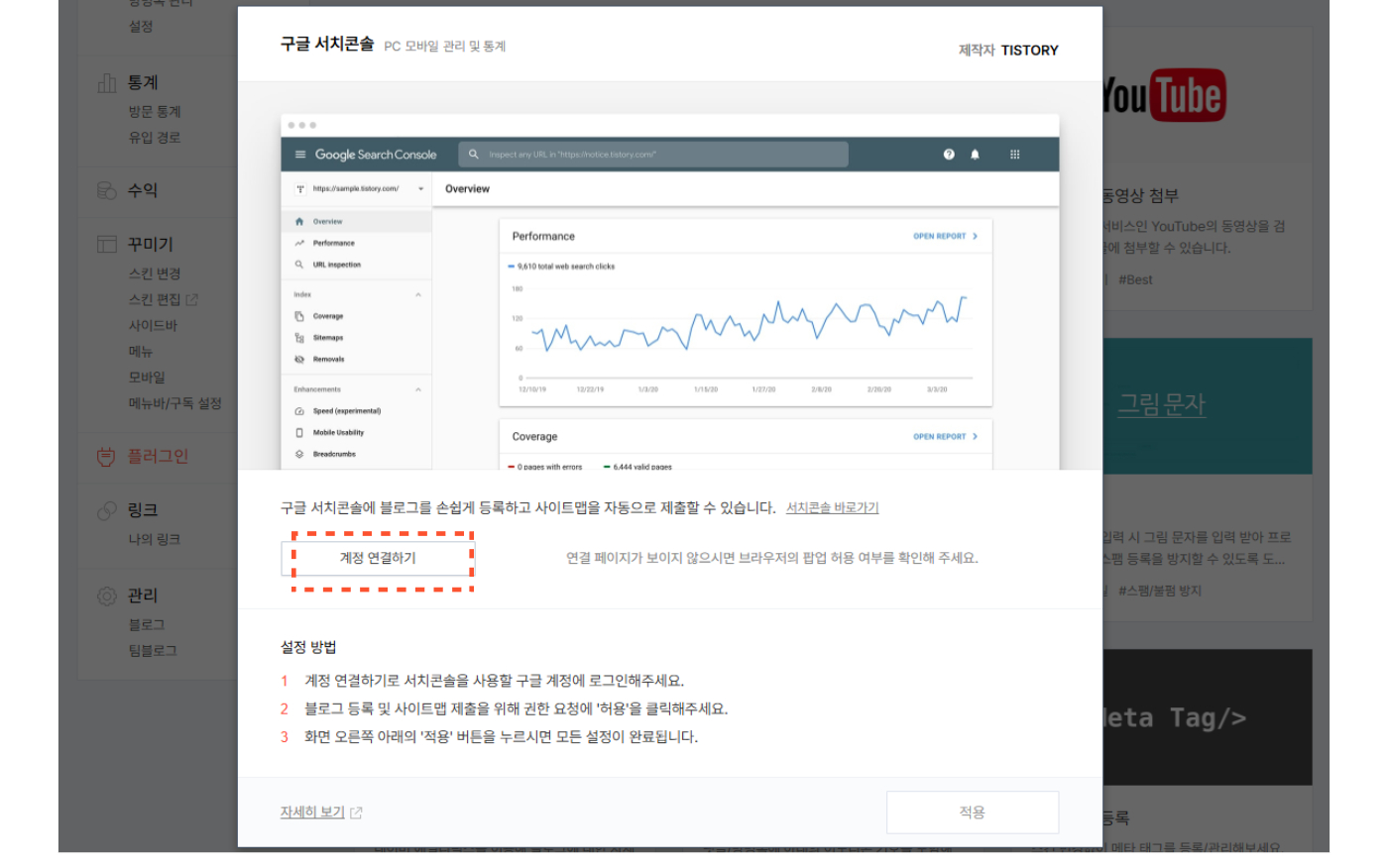Select 플러그인 in the sidebar

click(x=158, y=456)
